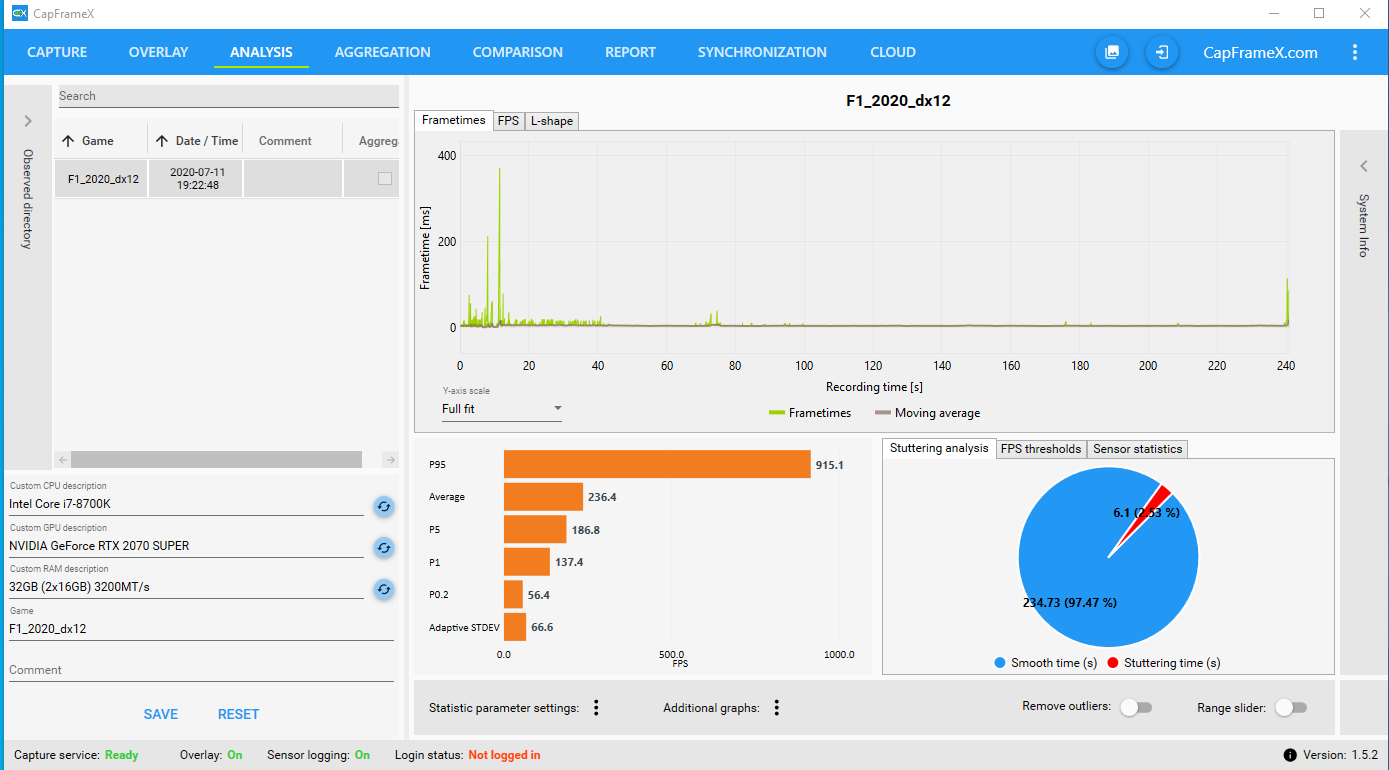This screenshot has height=770, width=1389.
Task: Sort records by the Game column arrow
Action: 68,141
